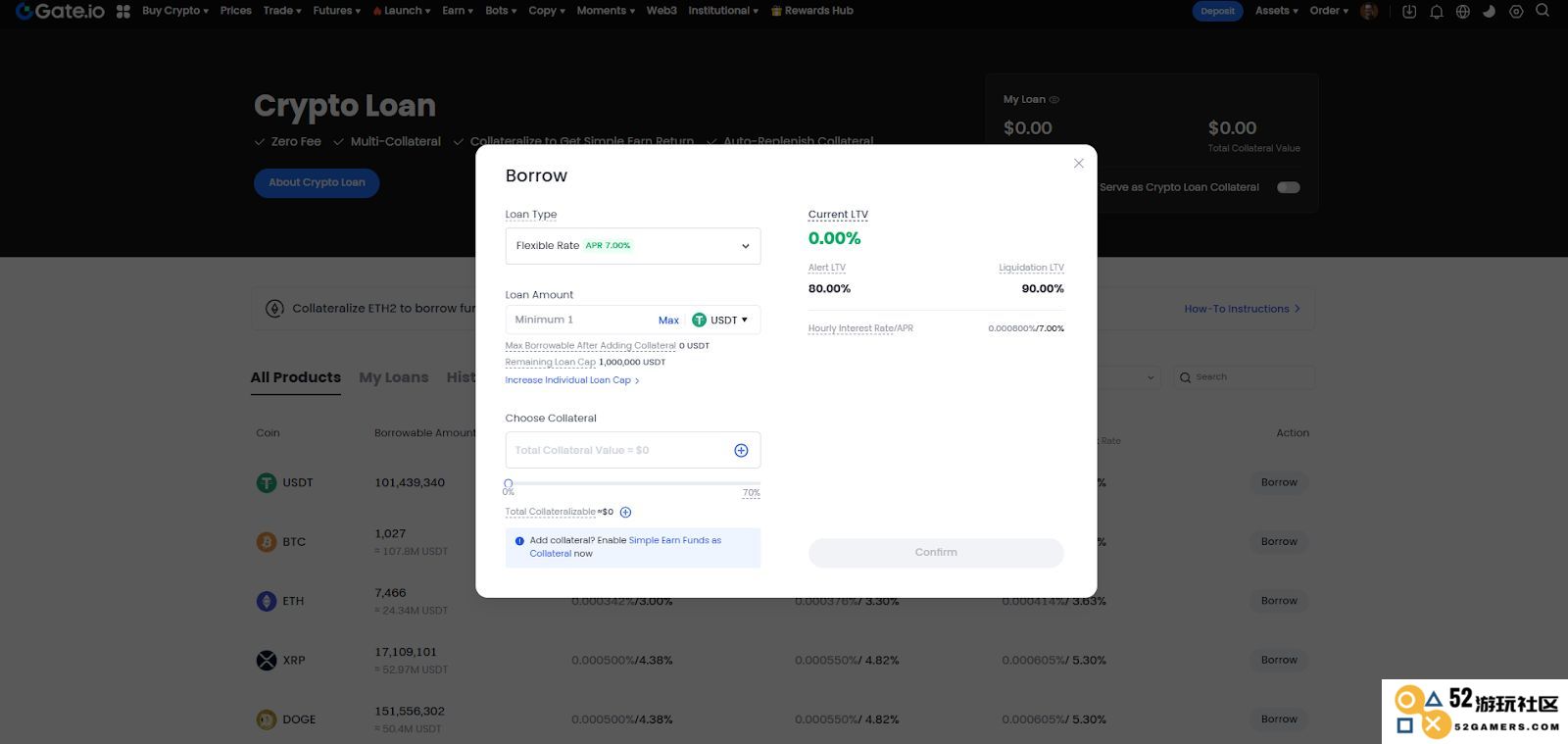Open the Web3 menu item
The width and height of the screenshot is (1568, 744).
(661, 11)
